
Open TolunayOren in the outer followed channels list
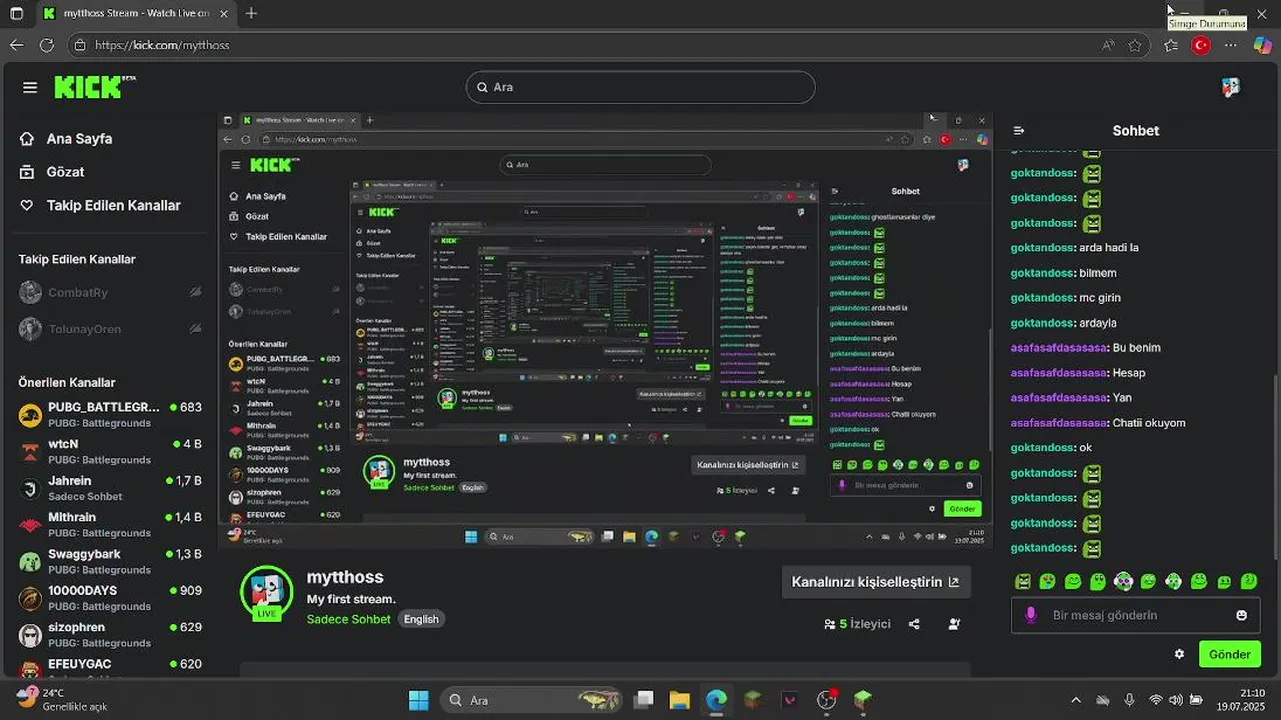(110, 329)
